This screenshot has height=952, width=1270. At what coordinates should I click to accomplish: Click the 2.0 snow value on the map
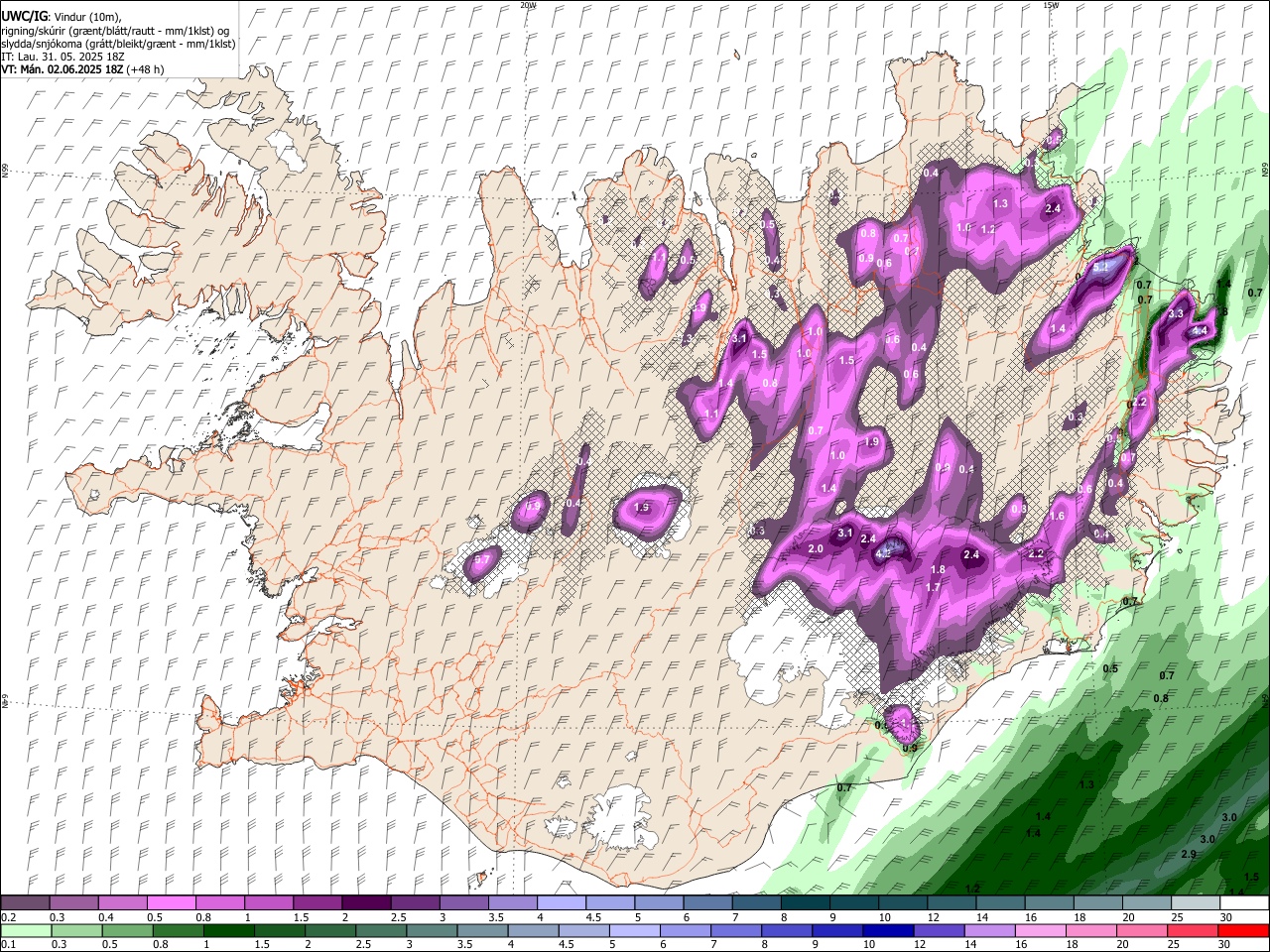pos(817,549)
